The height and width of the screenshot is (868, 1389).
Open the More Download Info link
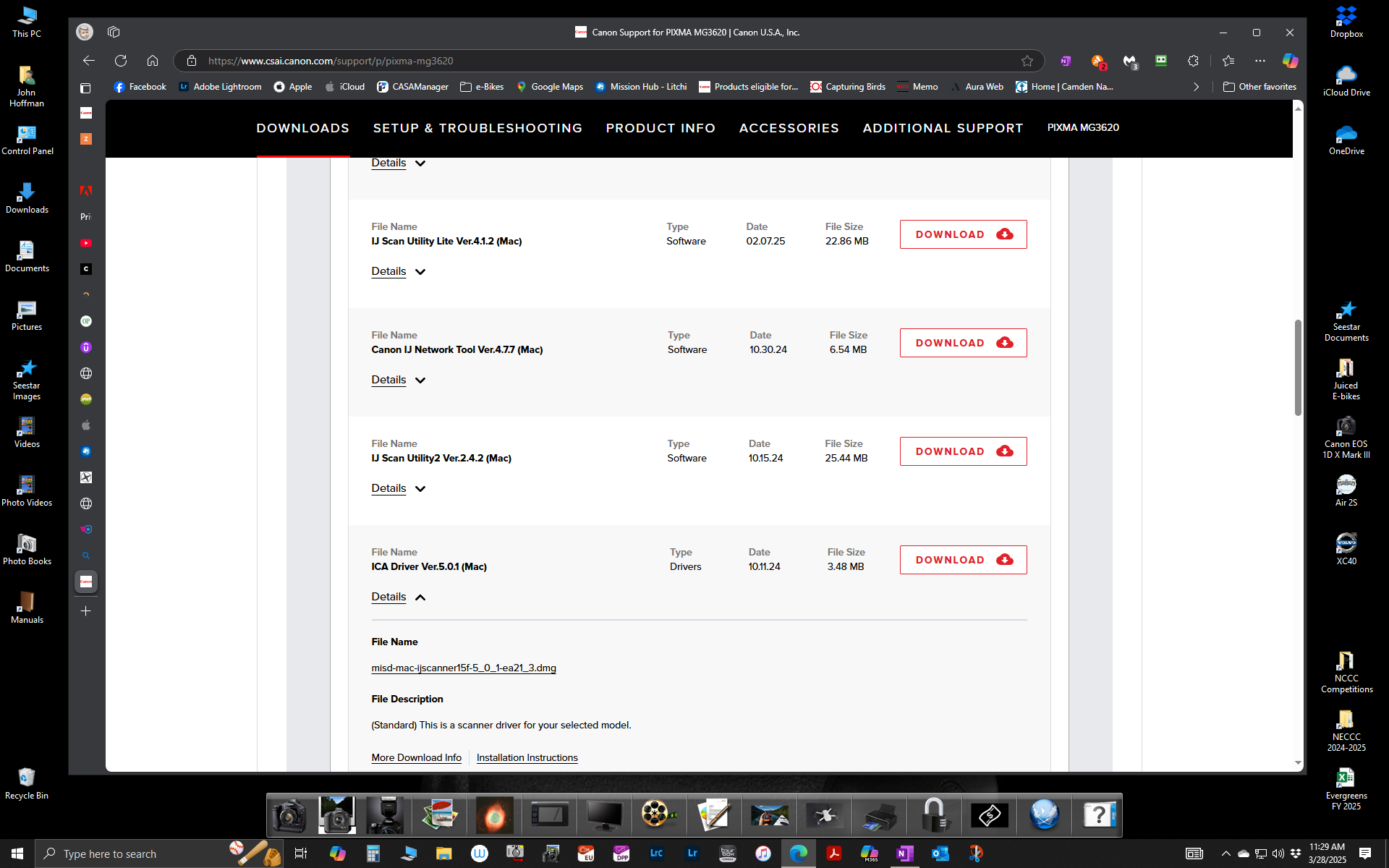point(416,757)
